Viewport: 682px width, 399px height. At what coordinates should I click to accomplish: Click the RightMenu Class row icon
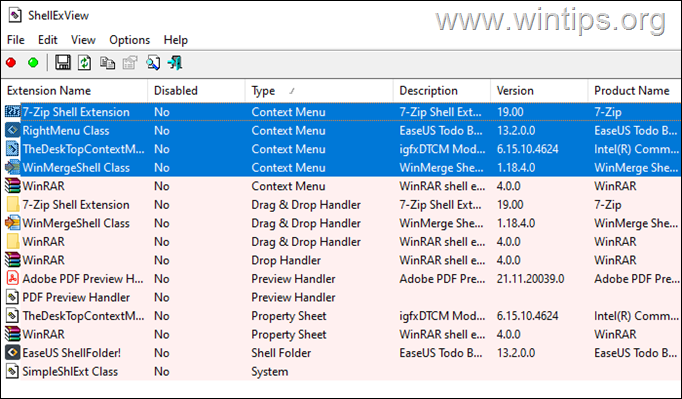13,130
